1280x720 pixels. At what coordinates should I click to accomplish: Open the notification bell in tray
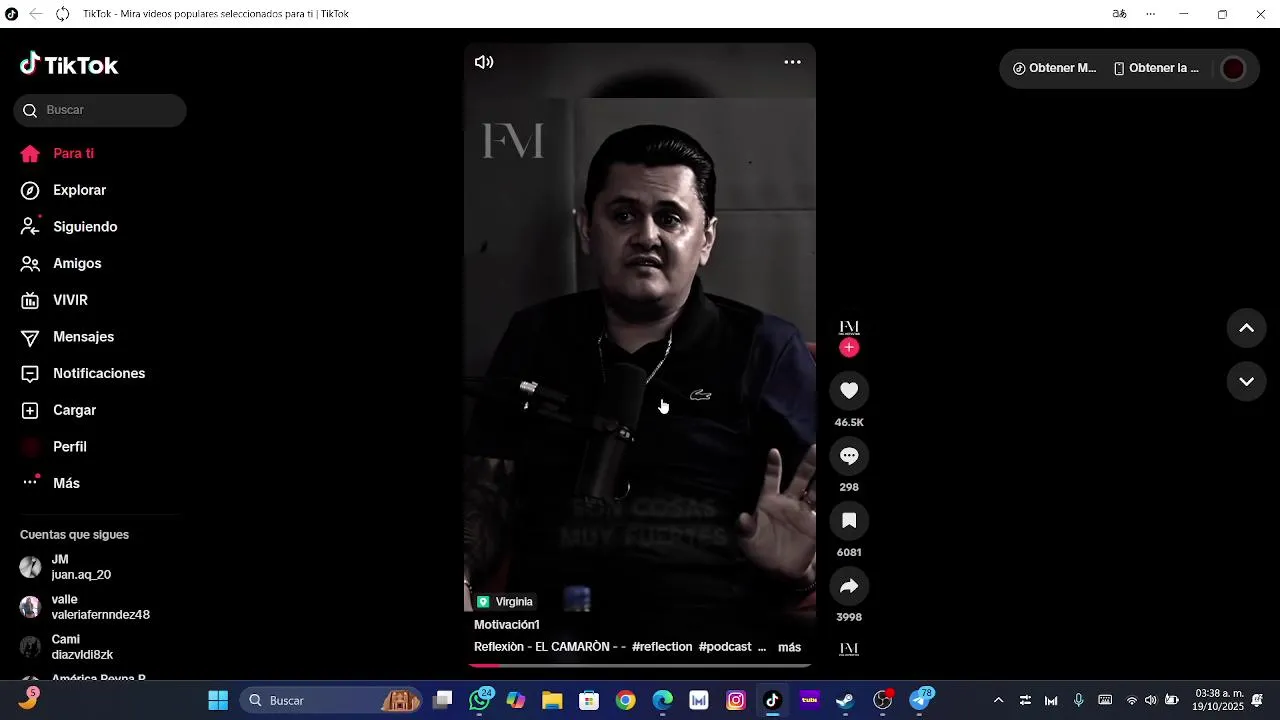point(1258,700)
